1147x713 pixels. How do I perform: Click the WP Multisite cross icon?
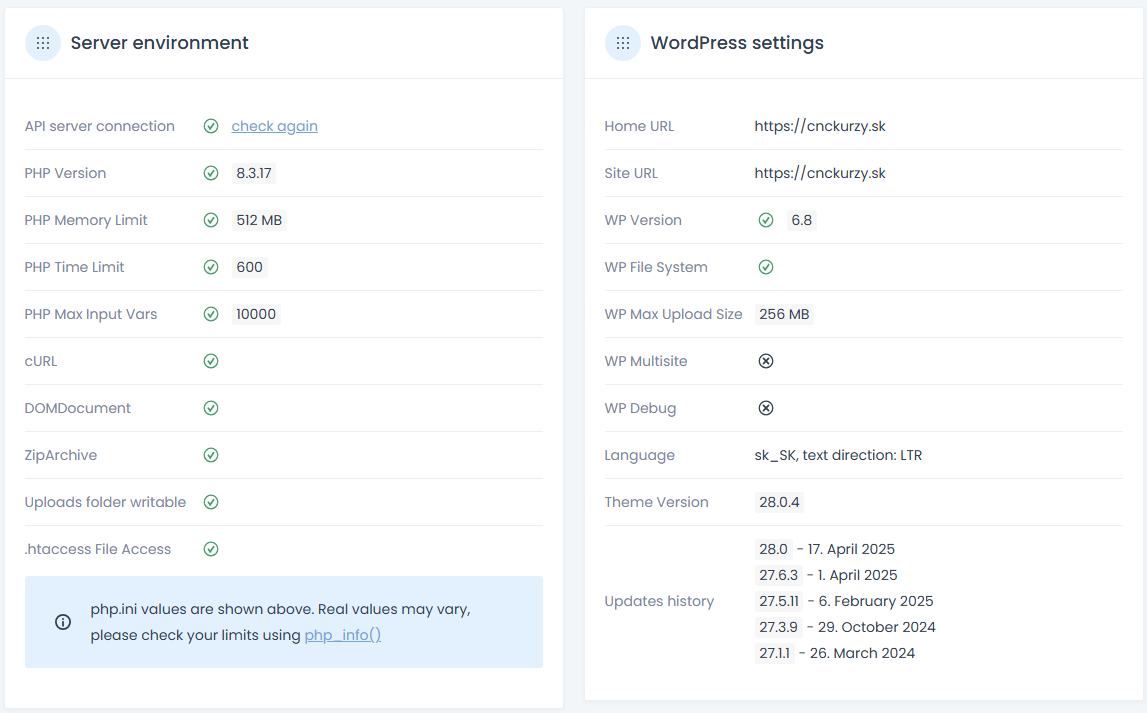(x=766, y=361)
